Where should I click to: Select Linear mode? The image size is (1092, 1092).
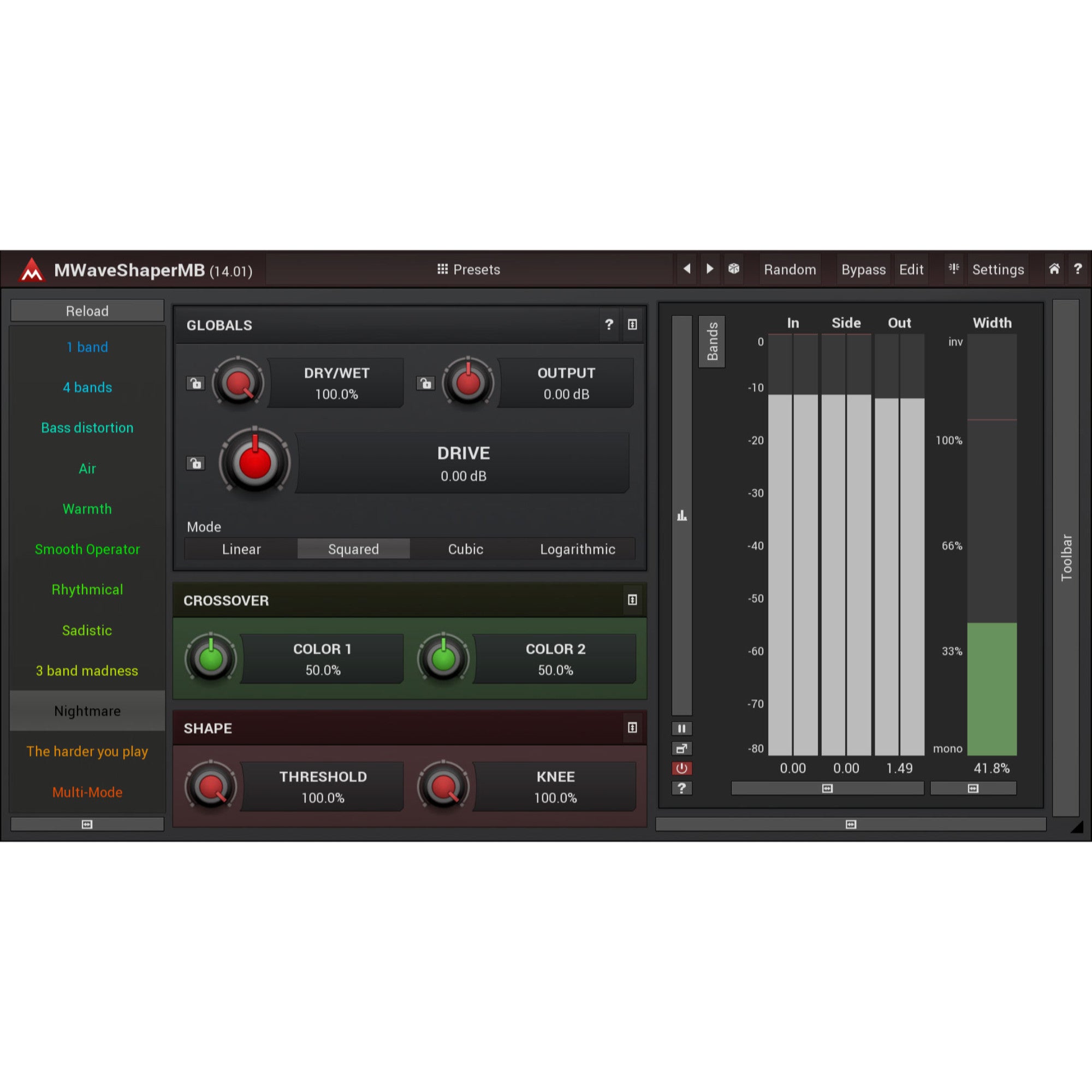coord(241,549)
